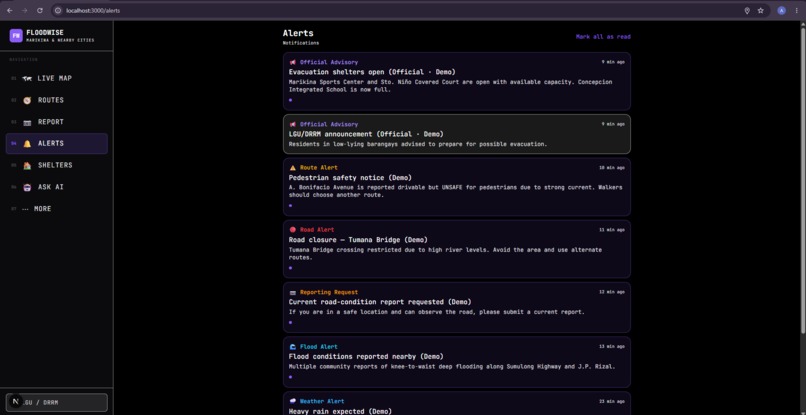Open the Evacuation shelters open alert card
This screenshot has height=415, width=806.
pos(456,81)
